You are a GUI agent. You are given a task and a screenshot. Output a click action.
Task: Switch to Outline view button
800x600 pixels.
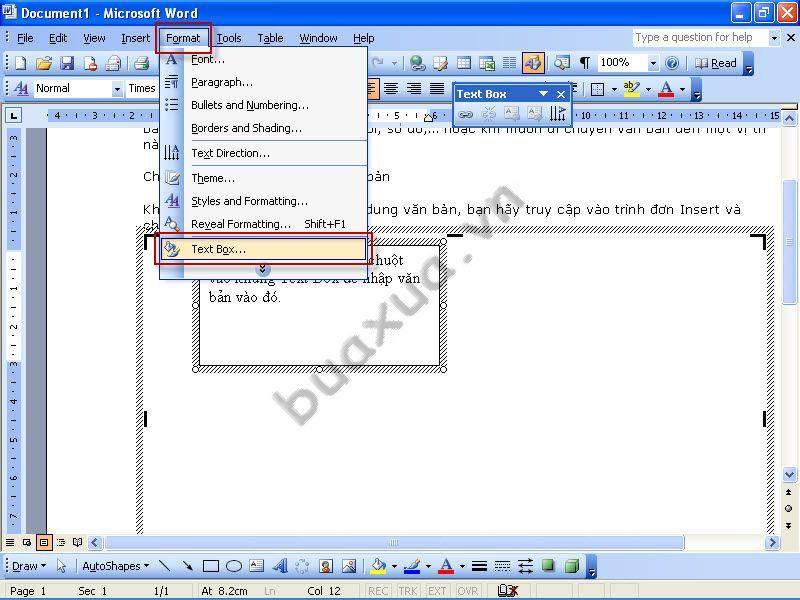pyautogui.click(x=61, y=542)
